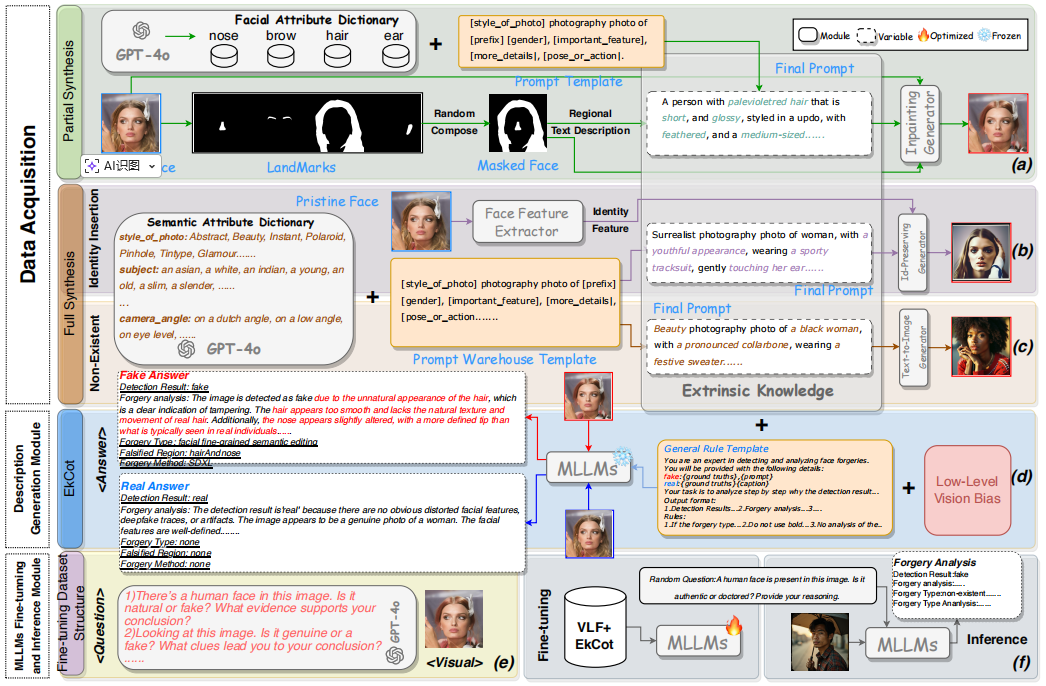Enable the Low-Level Vision Bias block
The image size is (1046, 686).
coord(966,490)
